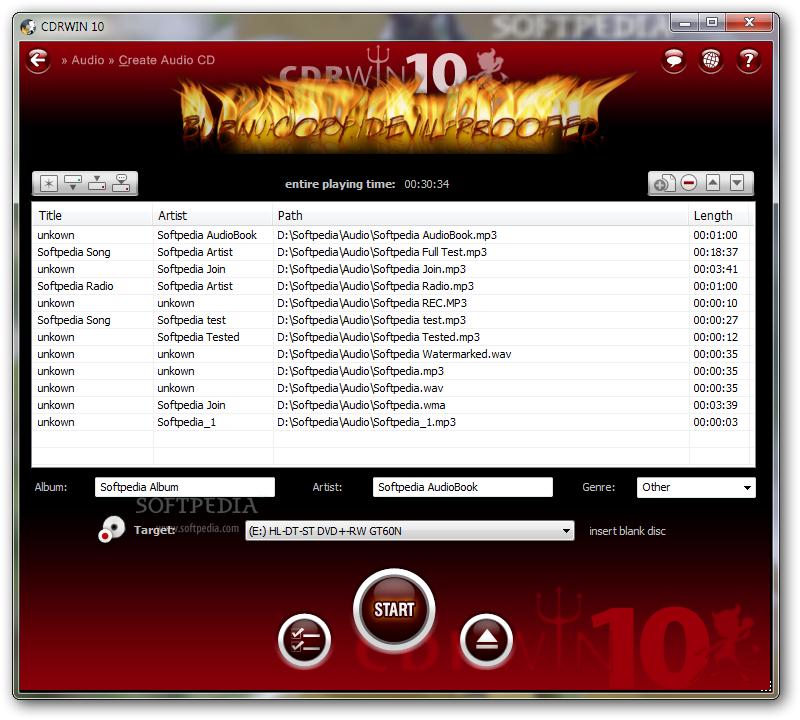Screen dimensions: 800x720
Task: Select the Softpedia.wav path row
Action: 393,388
